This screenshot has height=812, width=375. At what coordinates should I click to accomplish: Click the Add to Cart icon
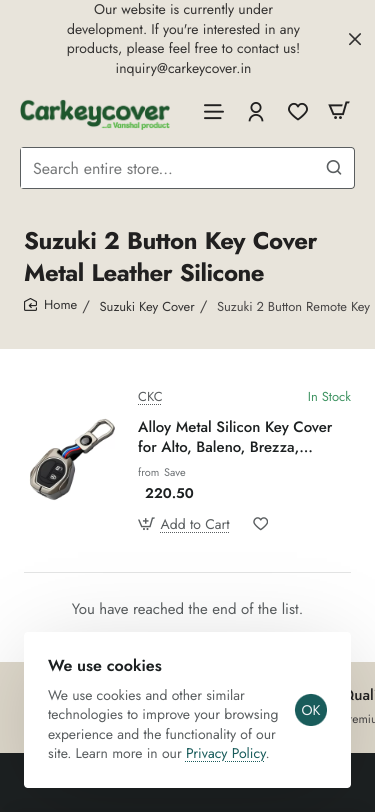(146, 524)
